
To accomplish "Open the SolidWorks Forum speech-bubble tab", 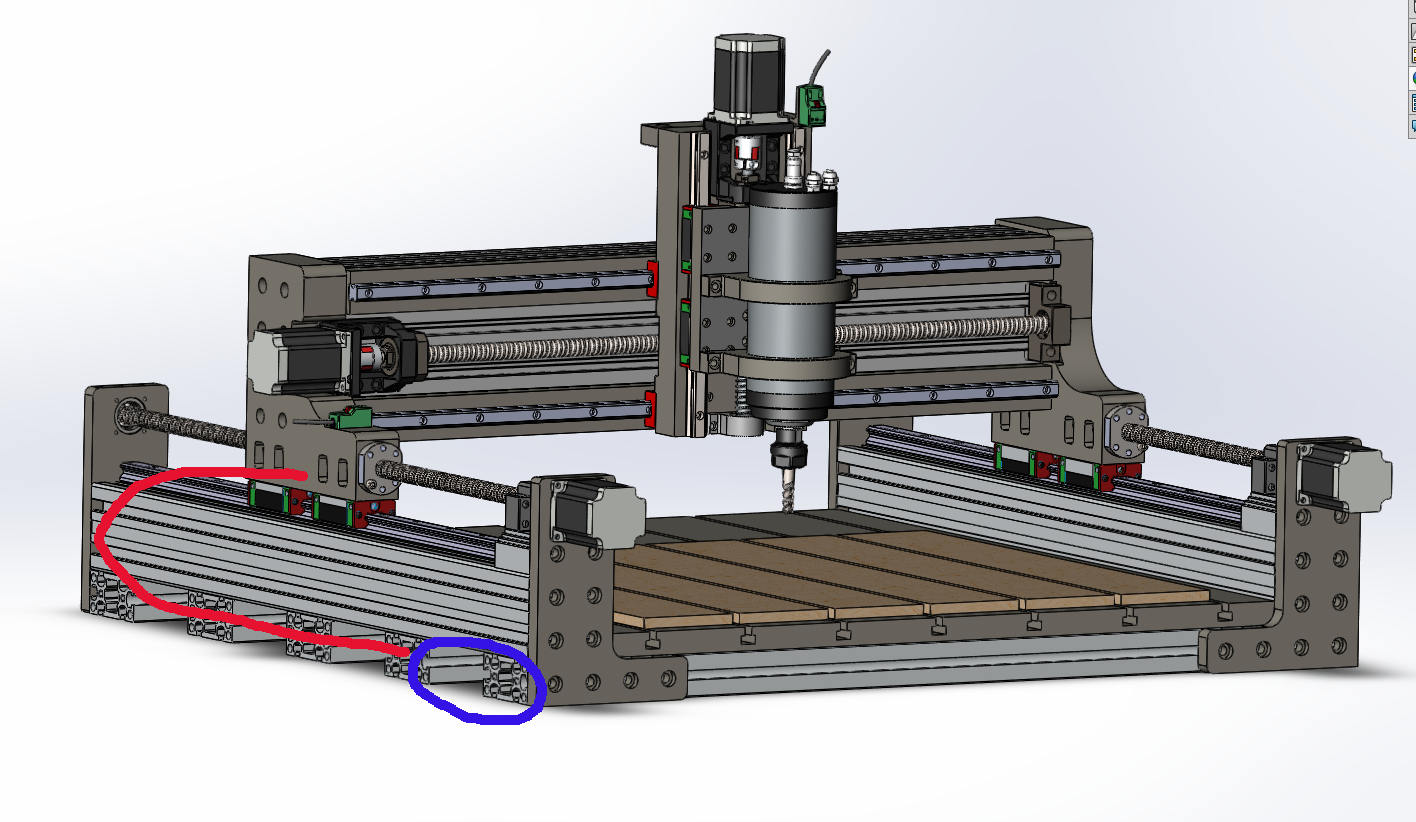I will point(1412,127).
